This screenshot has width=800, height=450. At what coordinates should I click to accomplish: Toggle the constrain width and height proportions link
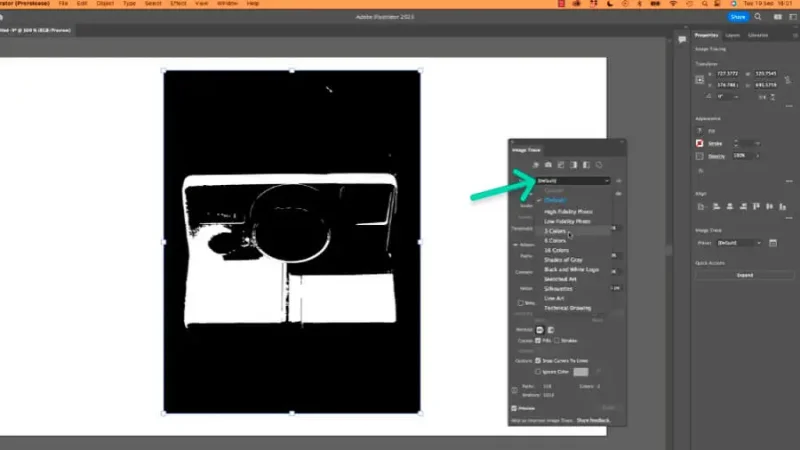[788, 80]
